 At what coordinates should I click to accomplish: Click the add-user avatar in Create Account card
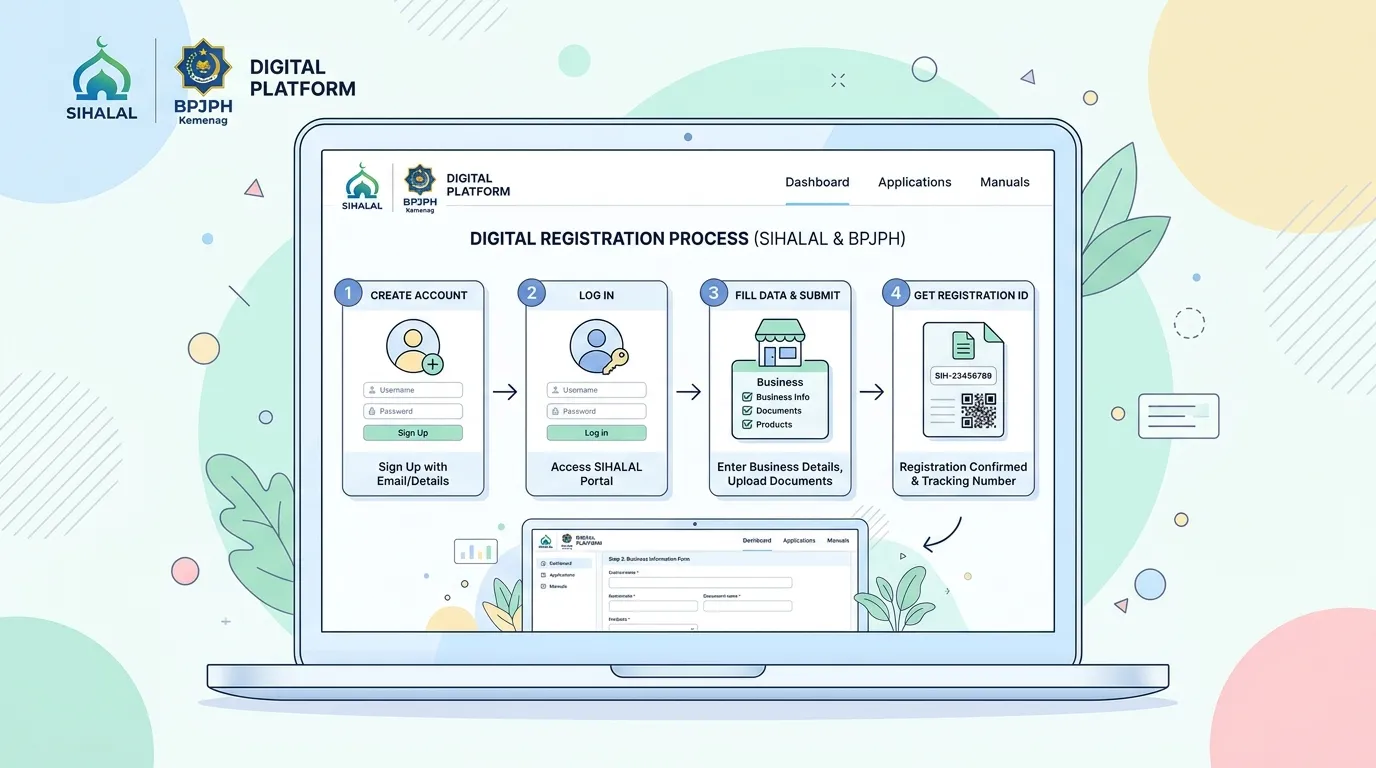pyautogui.click(x=413, y=347)
